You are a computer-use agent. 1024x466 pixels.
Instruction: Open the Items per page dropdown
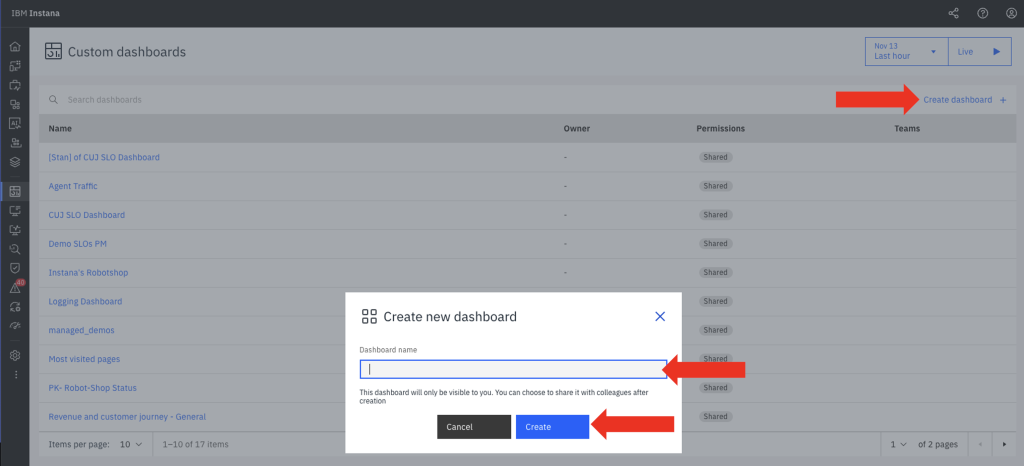131,444
